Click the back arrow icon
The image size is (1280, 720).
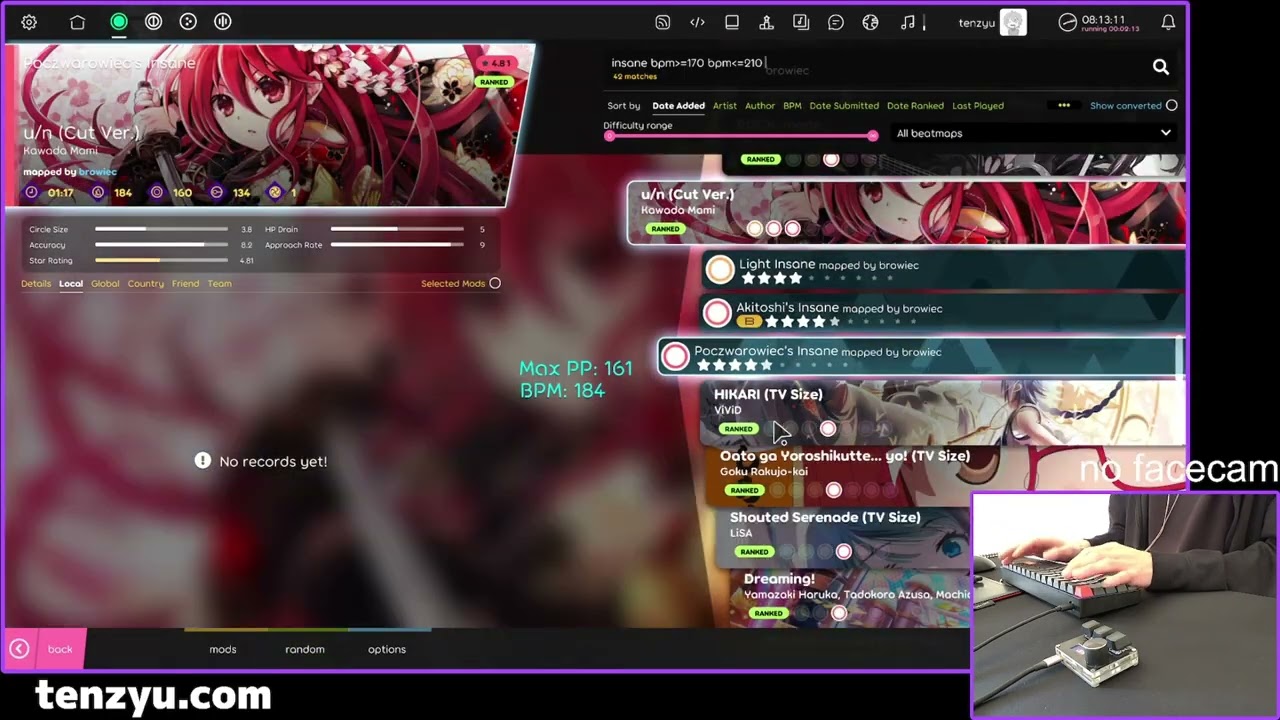coord(19,649)
